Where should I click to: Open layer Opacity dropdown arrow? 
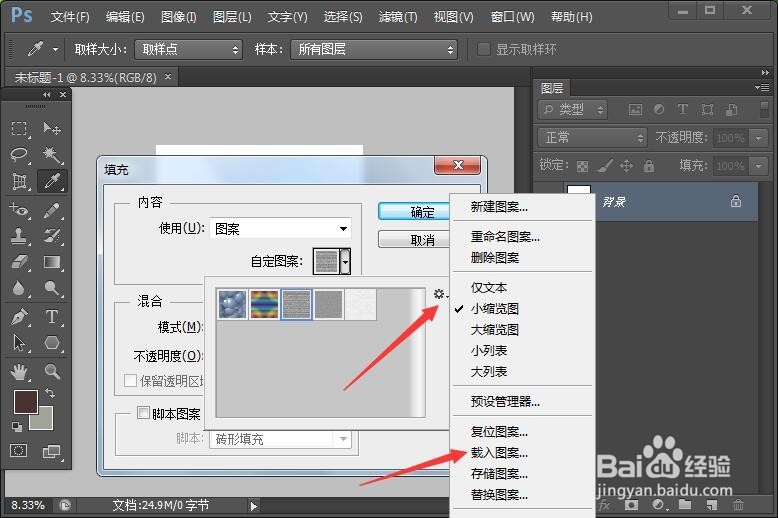tap(759, 137)
